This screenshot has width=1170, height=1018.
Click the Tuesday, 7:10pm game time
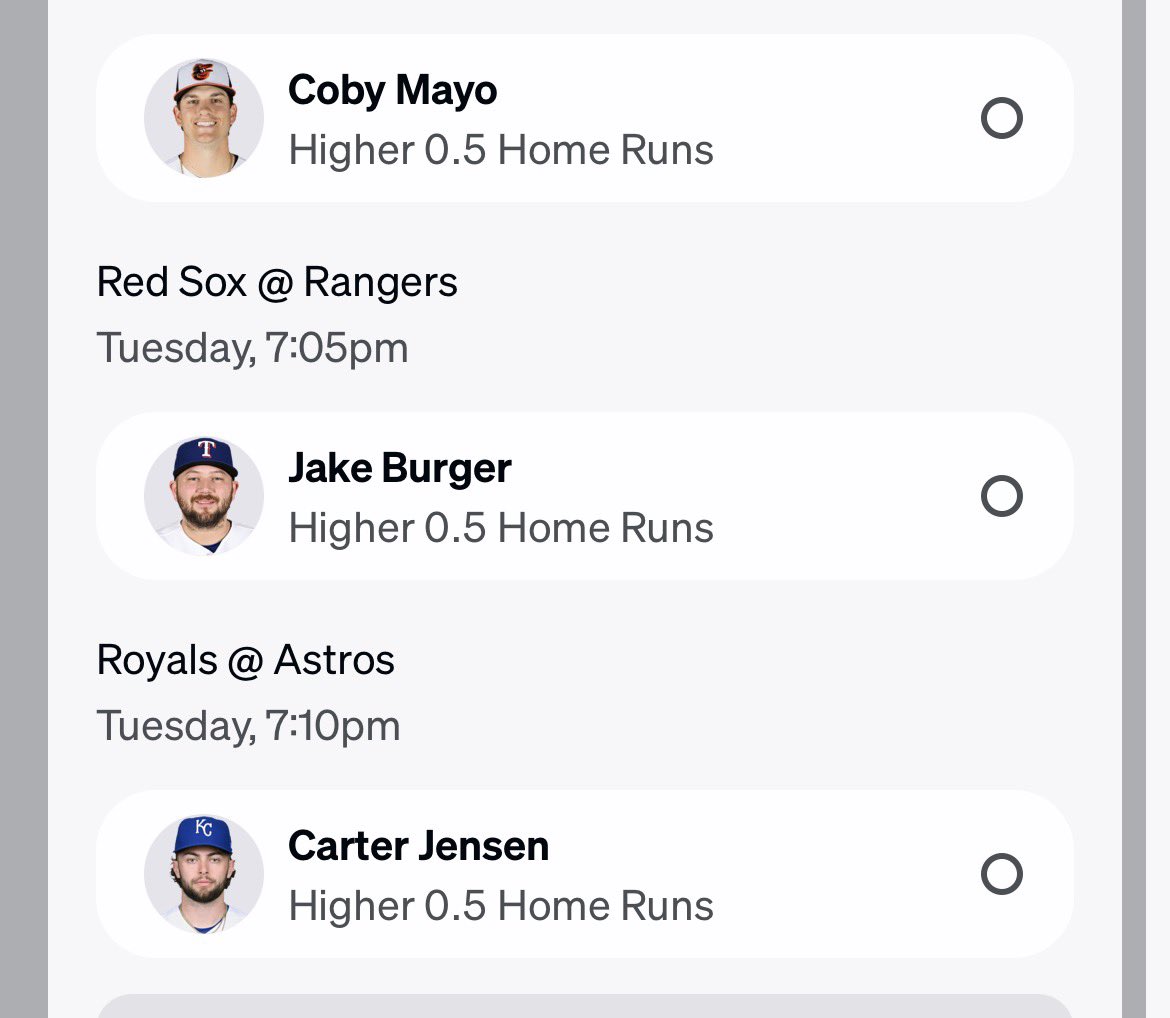pyautogui.click(x=248, y=726)
